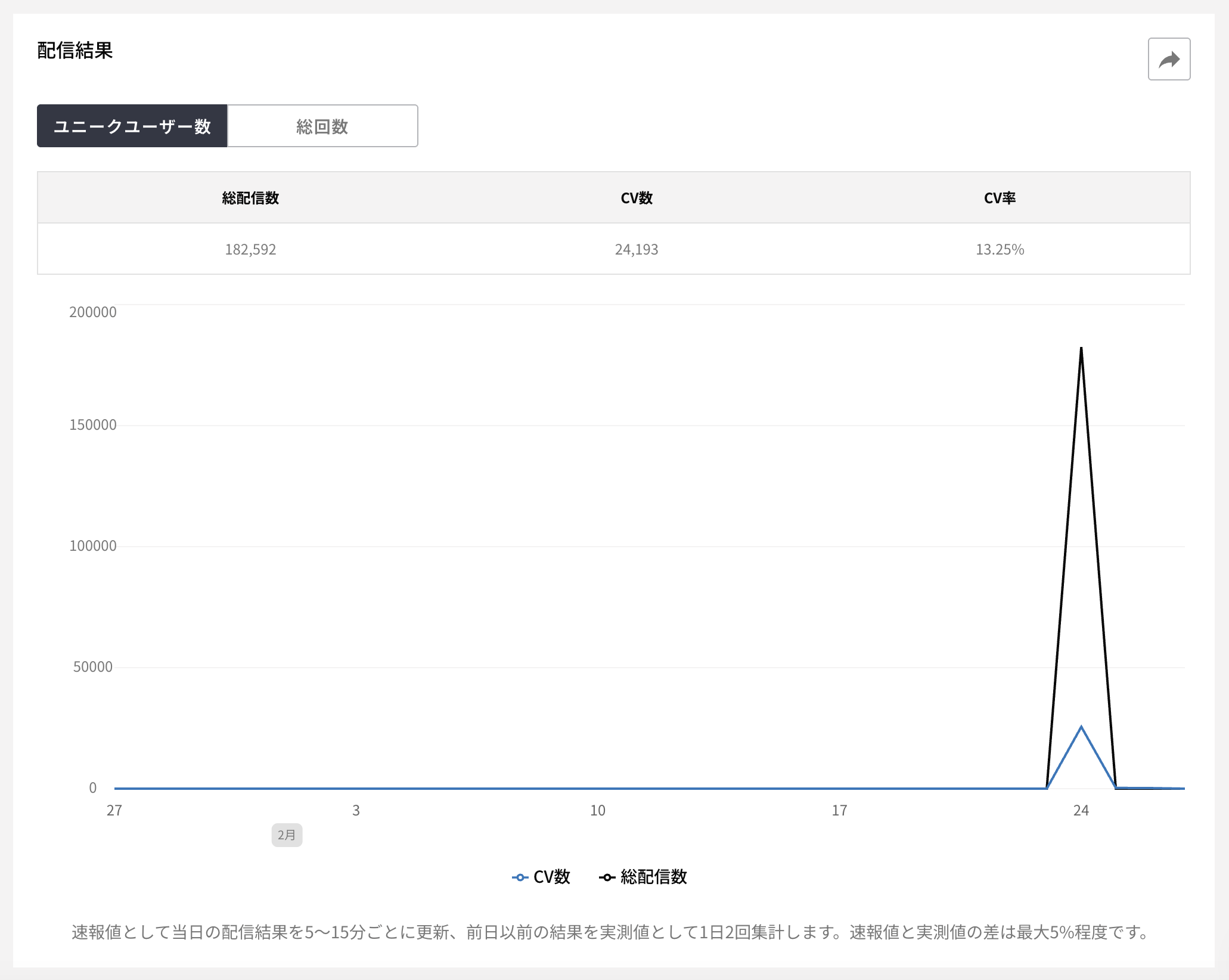The image size is (1229, 980).
Task: Click the CV率 value 13.25%
Action: [1000, 249]
